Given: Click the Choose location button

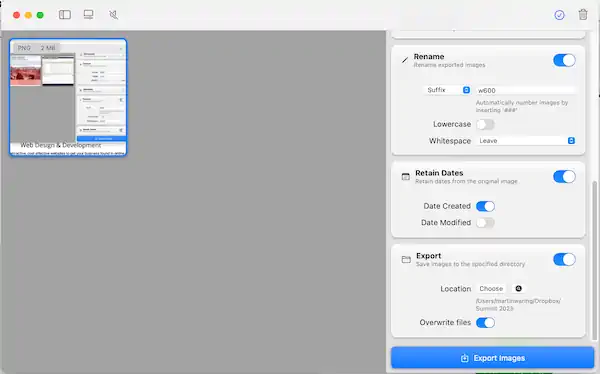Looking at the screenshot, I should pyautogui.click(x=491, y=289).
